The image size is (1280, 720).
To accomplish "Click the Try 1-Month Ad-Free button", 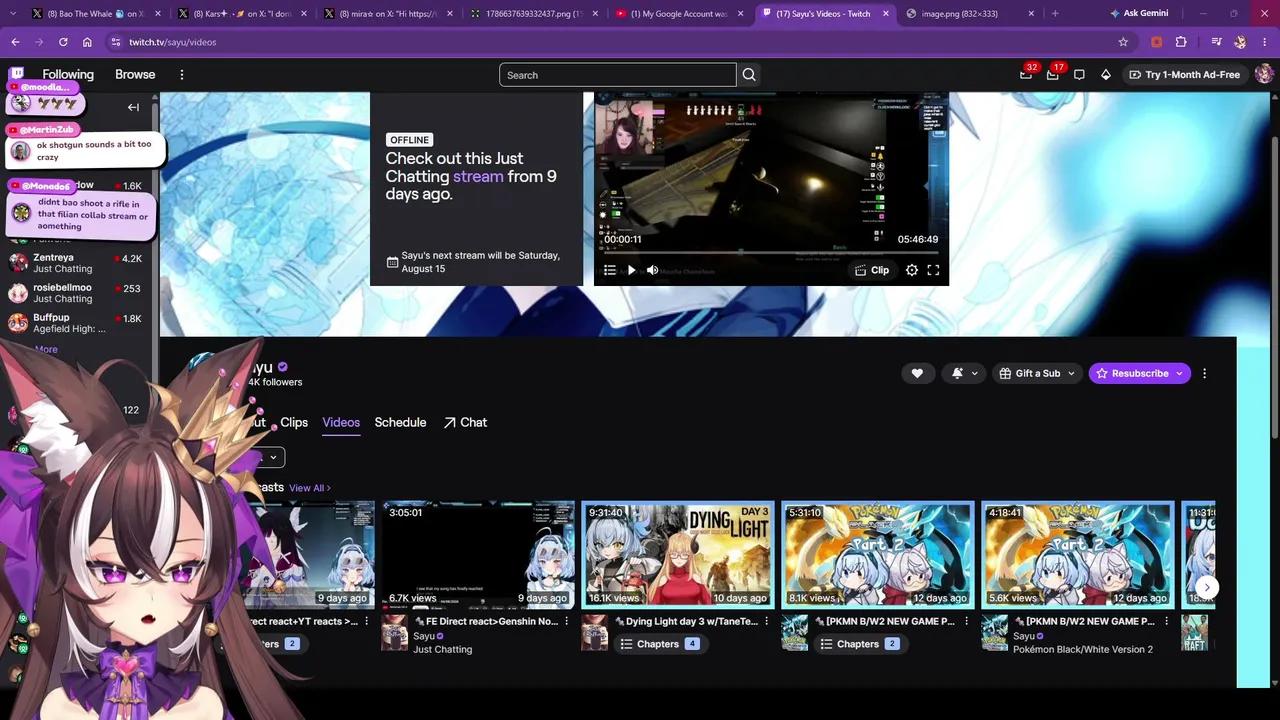I will (x=1184, y=74).
